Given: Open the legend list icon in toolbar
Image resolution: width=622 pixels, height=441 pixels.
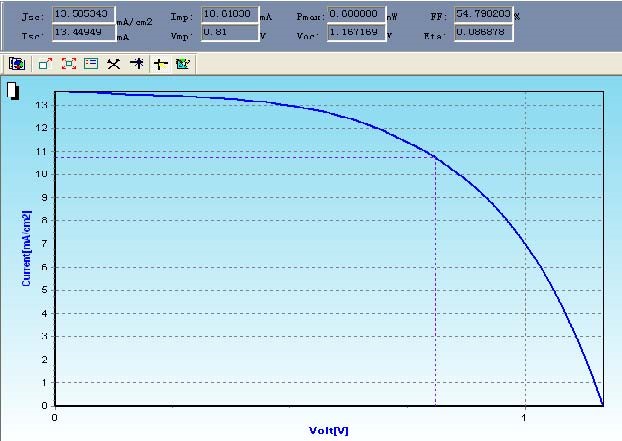Looking at the screenshot, I should [91, 63].
